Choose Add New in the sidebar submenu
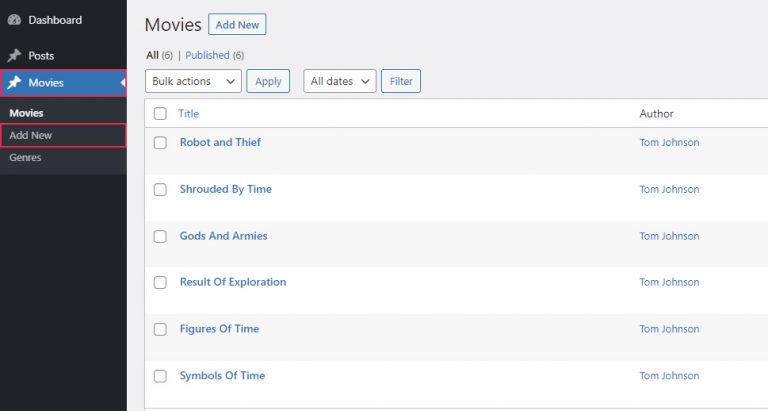768x411 pixels. point(30,135)
